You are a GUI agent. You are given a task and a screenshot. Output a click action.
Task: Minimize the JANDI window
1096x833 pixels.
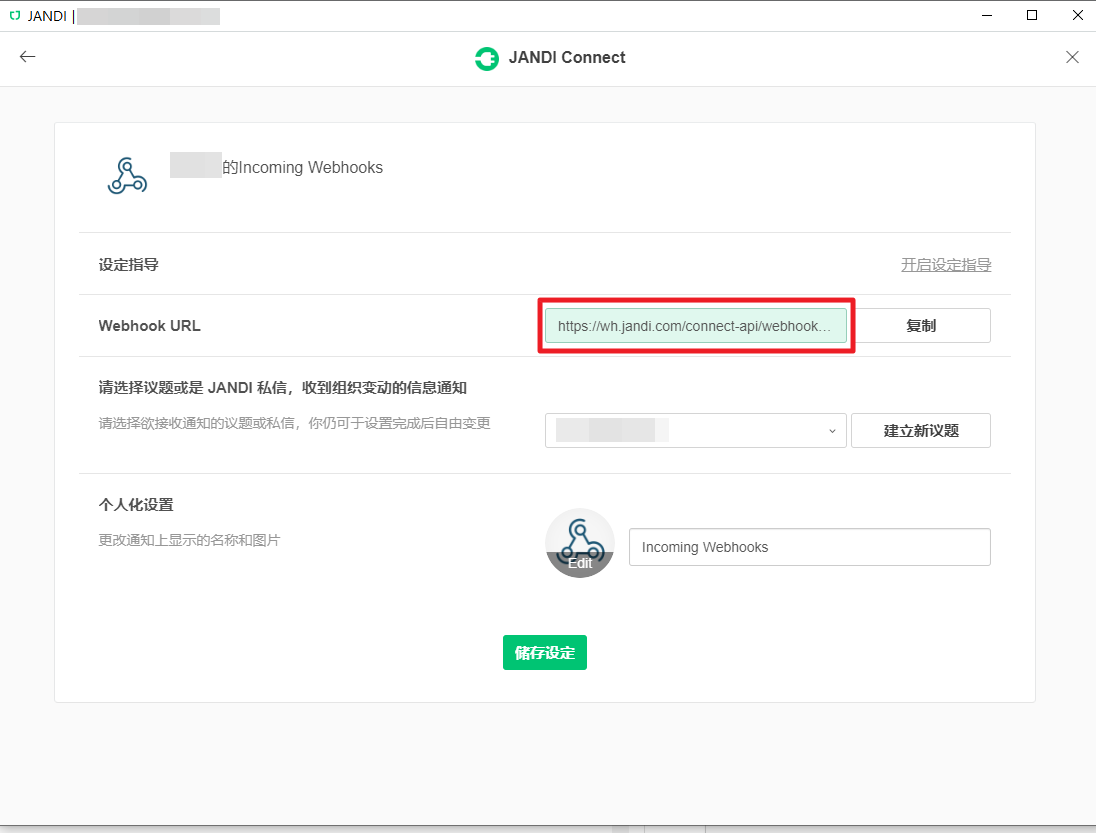click(x=985, y=15)
